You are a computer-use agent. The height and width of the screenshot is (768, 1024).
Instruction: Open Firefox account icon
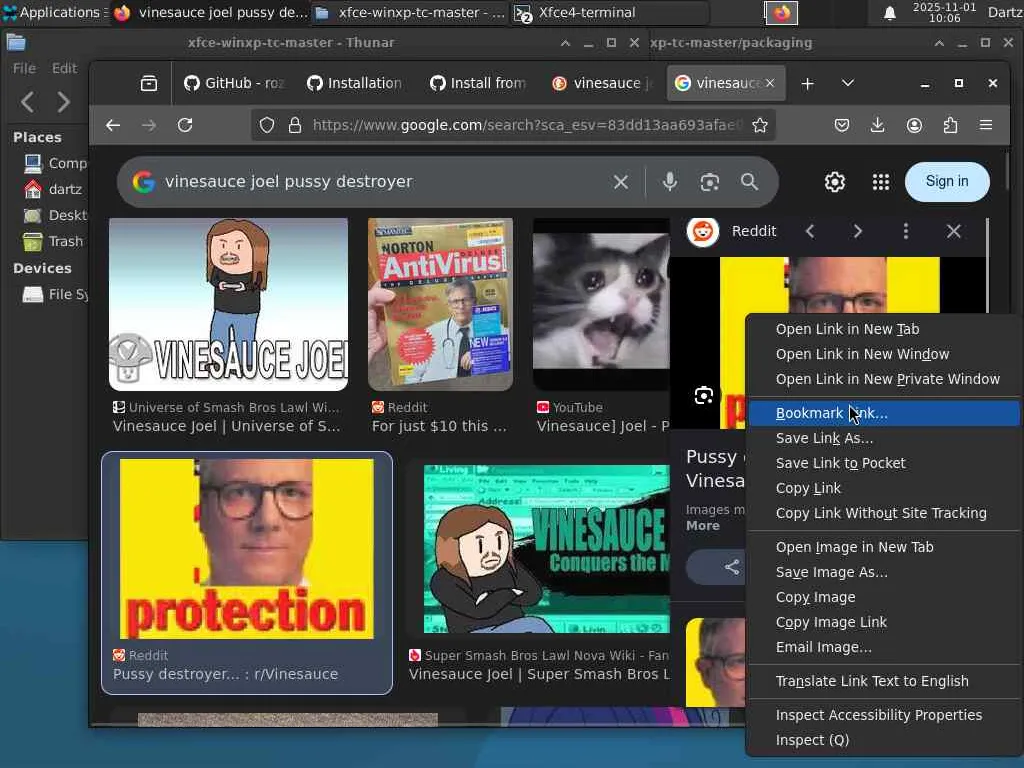[x=914, y=125]
